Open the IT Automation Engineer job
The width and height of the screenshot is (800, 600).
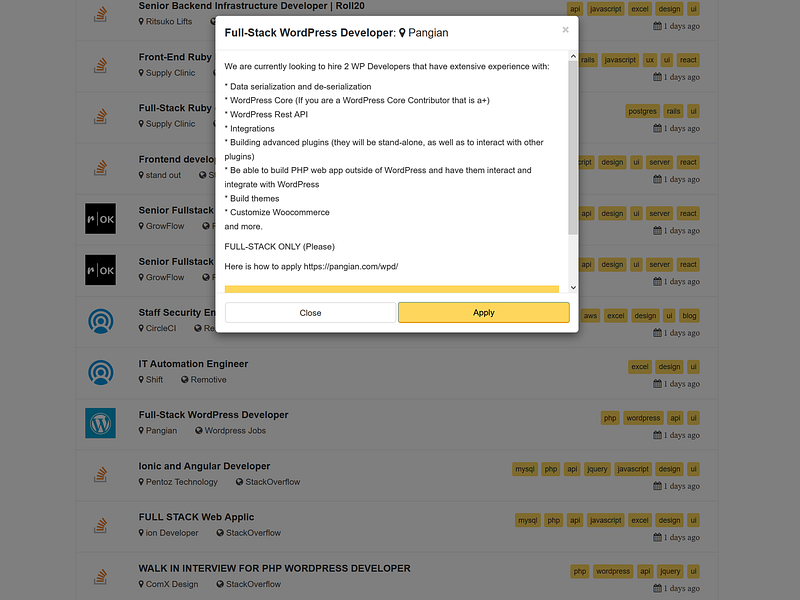click(193, 364)
